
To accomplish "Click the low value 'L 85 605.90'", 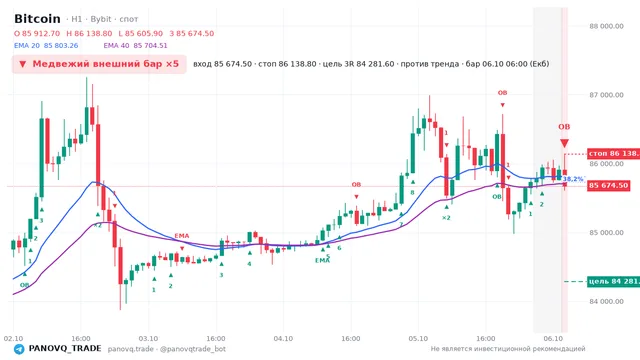I will [x=141, y=33].
